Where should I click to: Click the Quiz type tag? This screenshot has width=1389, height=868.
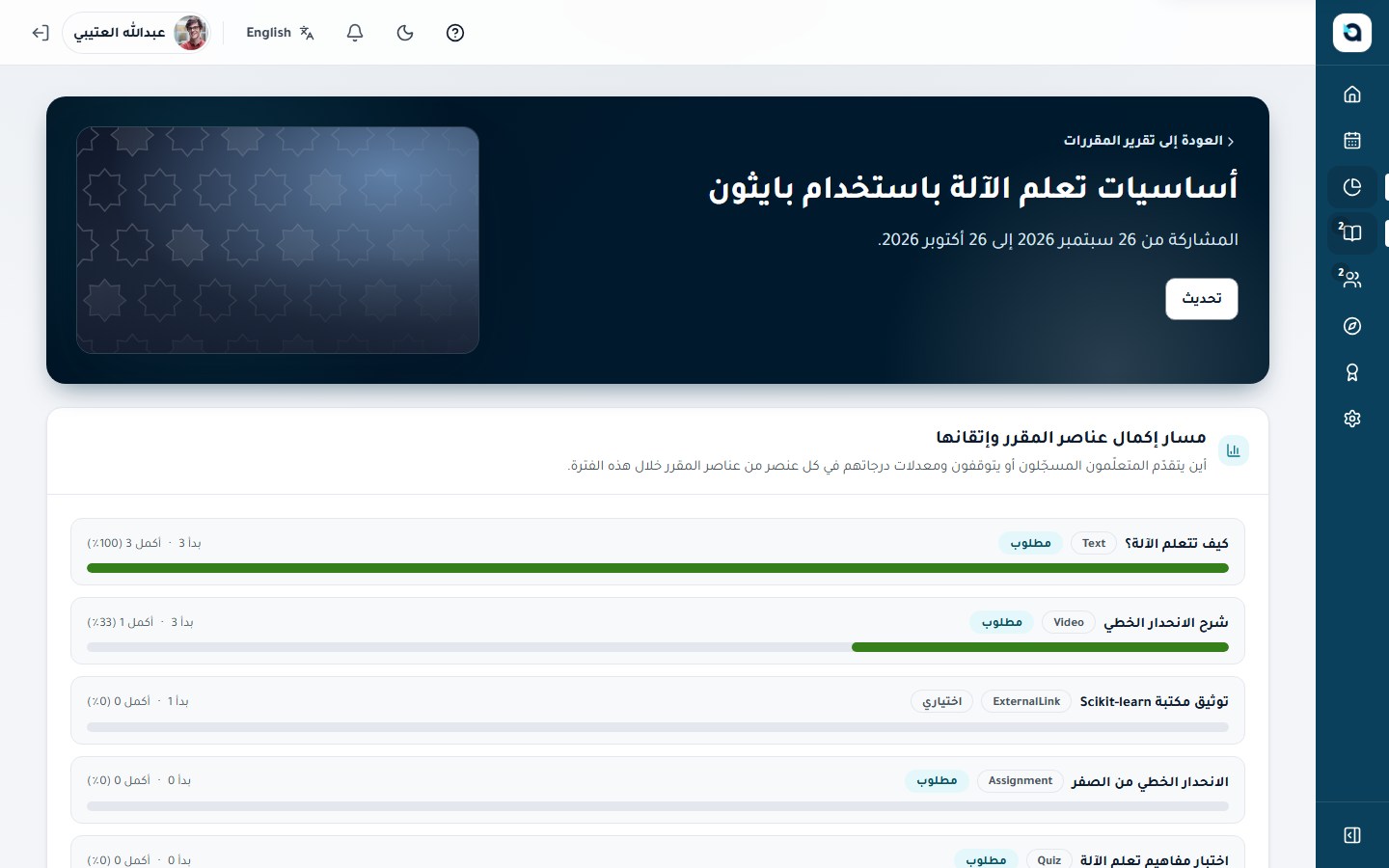coord(1049,859)
